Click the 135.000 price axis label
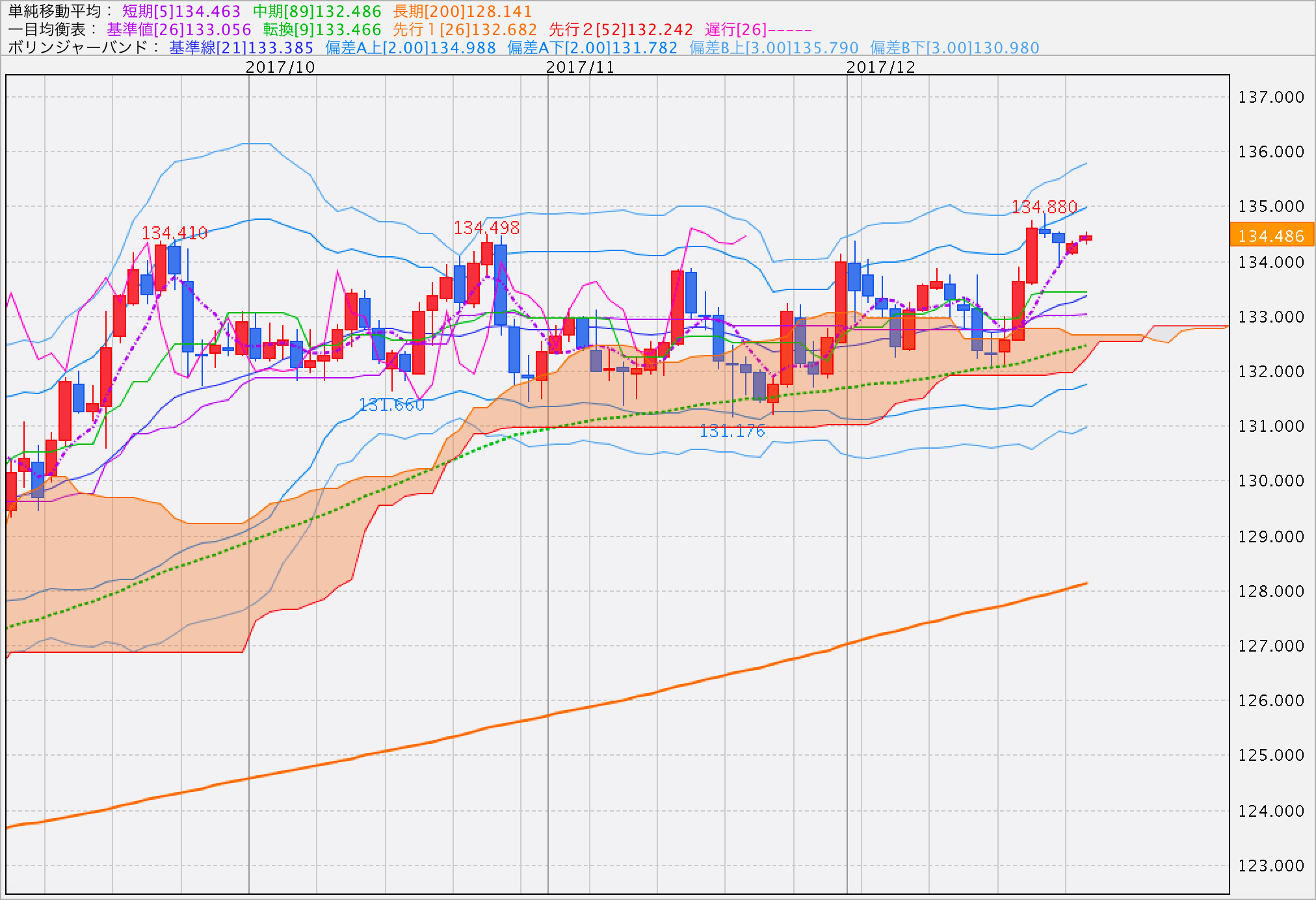1316x900 pixels. click(1272, 206)
